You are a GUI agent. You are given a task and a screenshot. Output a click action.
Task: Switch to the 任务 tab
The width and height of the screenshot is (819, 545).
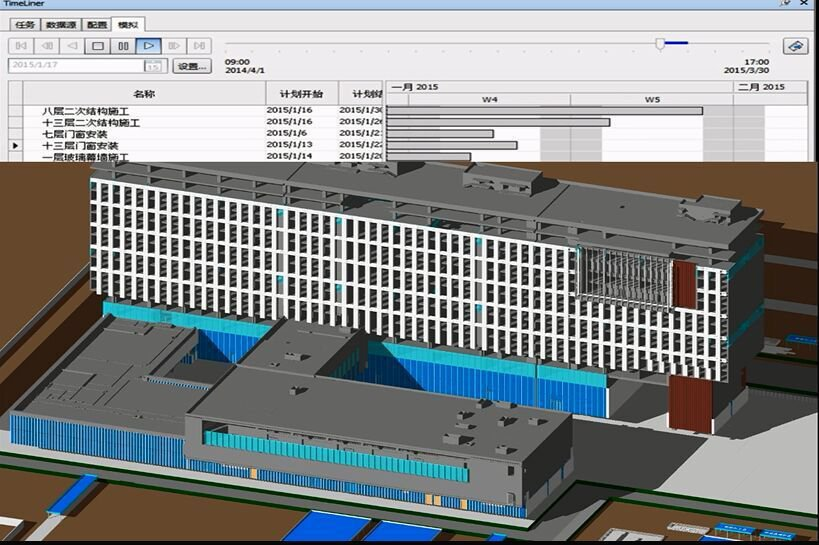click(25, 25)
